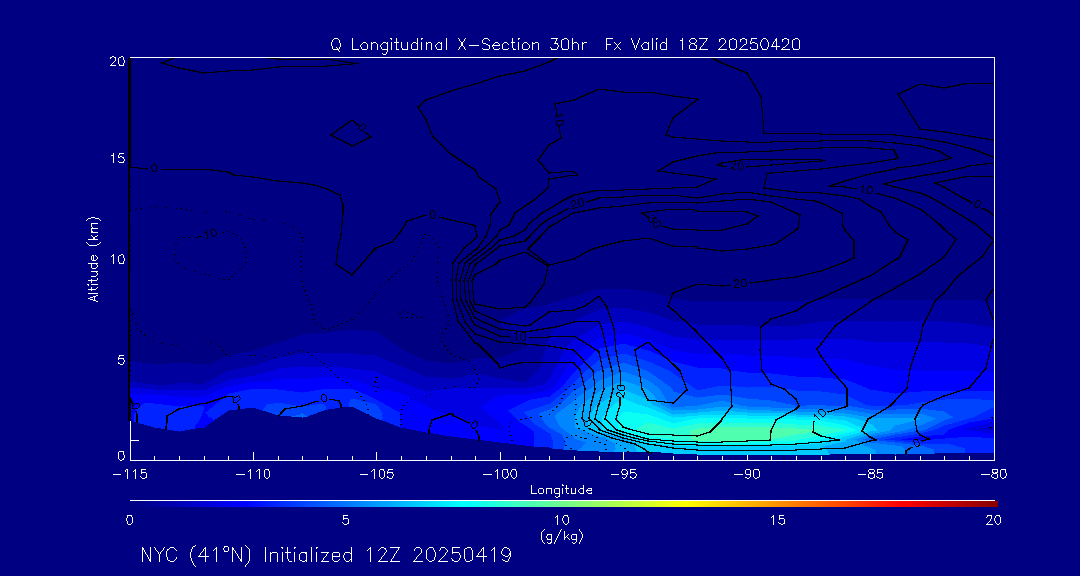Click the 0 tick on the altitude axis
The image size is (1080, 576).
click(119, 455)
